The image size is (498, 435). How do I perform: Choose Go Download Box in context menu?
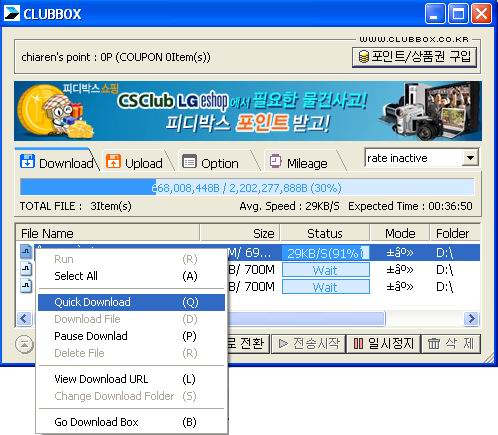(131, 422)
